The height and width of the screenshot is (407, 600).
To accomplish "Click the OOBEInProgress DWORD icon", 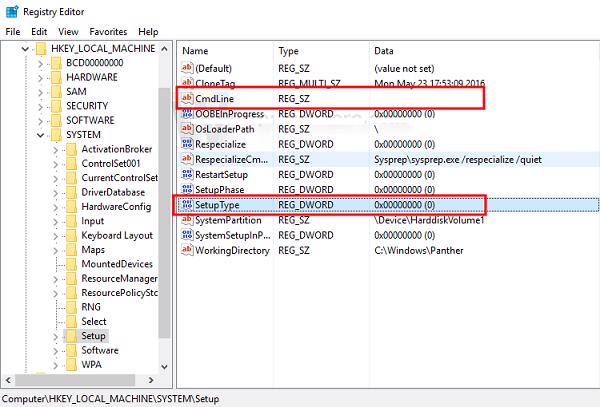I will (187, 114).
